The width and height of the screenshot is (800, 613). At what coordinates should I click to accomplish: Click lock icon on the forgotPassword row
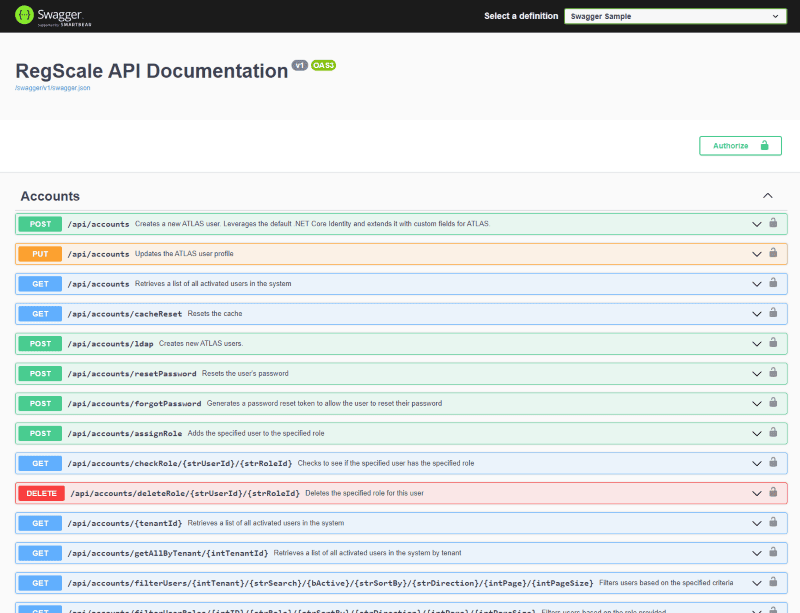773,402
